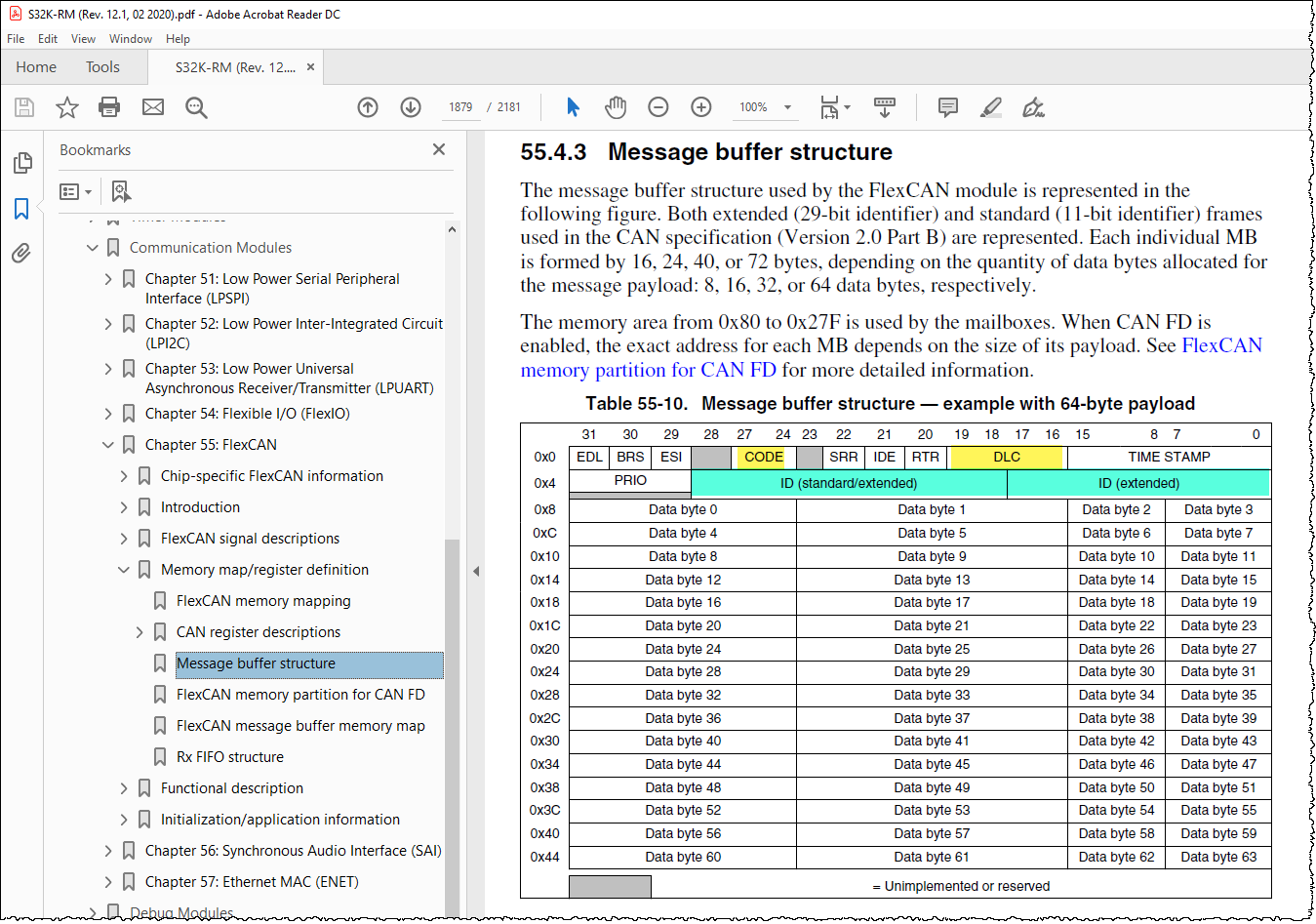Zoom out using the minus button

(x=658, y=107)
